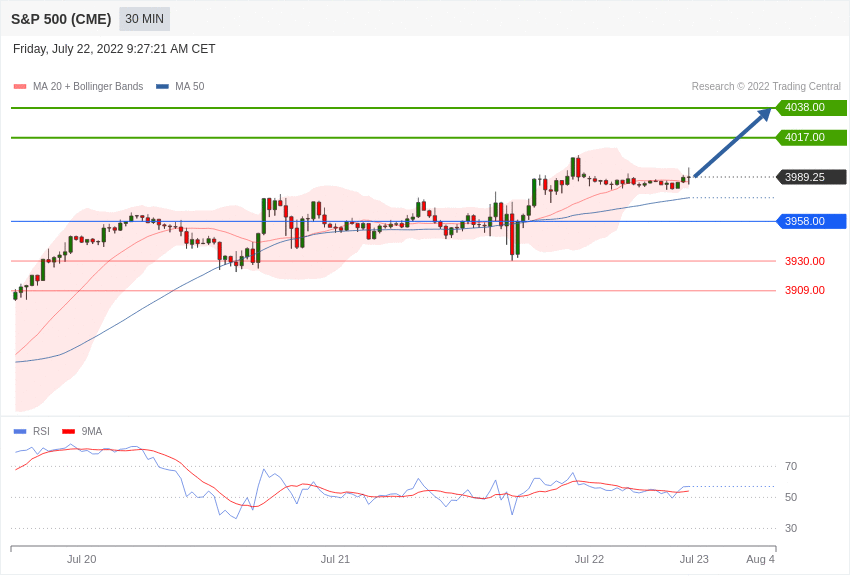The width and height of the screenshot is (850, 576).
Task: Select the S&P 500 (CME) title
Action: [61, 19]
